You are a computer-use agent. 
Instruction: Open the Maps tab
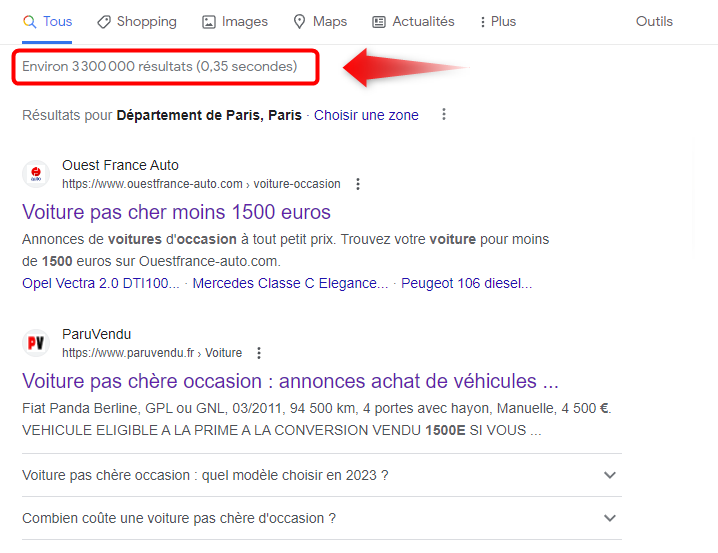[x=320, y=22]
